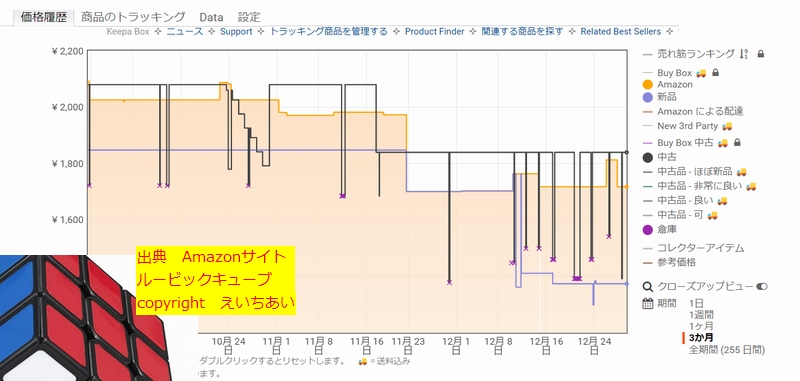Click the Keepa Box label
This screenshot has width=800, height=381.
(x=128, y=32)
